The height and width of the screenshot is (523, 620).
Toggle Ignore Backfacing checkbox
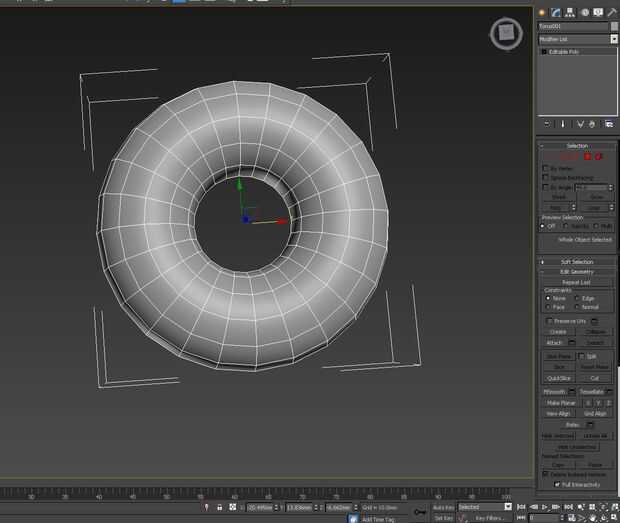pyautogui.click(x=545, y=177)
